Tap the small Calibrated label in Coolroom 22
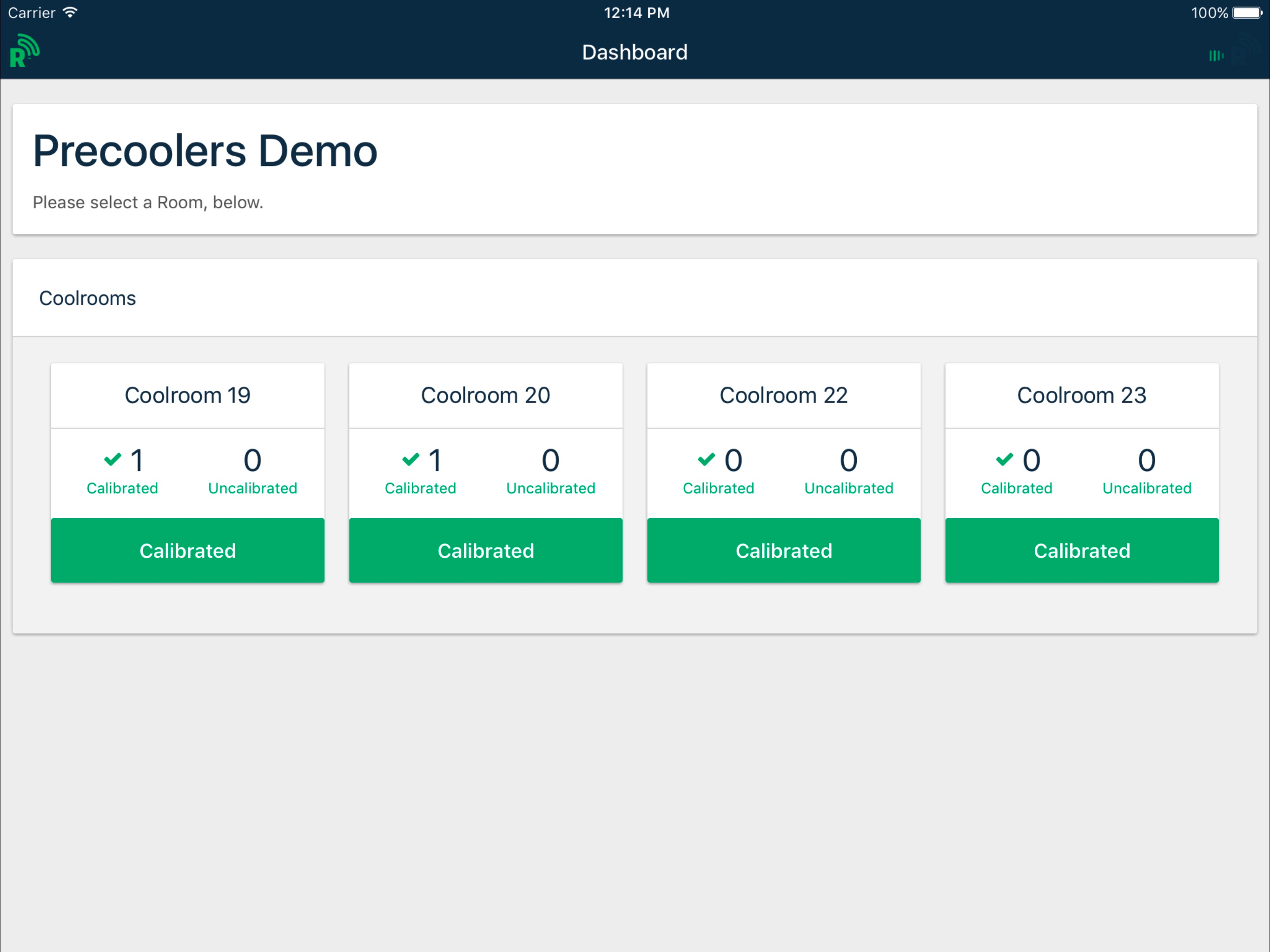The width and height of the screenshot is (1270, 952). pyautogui.click(x=718, y=488)
